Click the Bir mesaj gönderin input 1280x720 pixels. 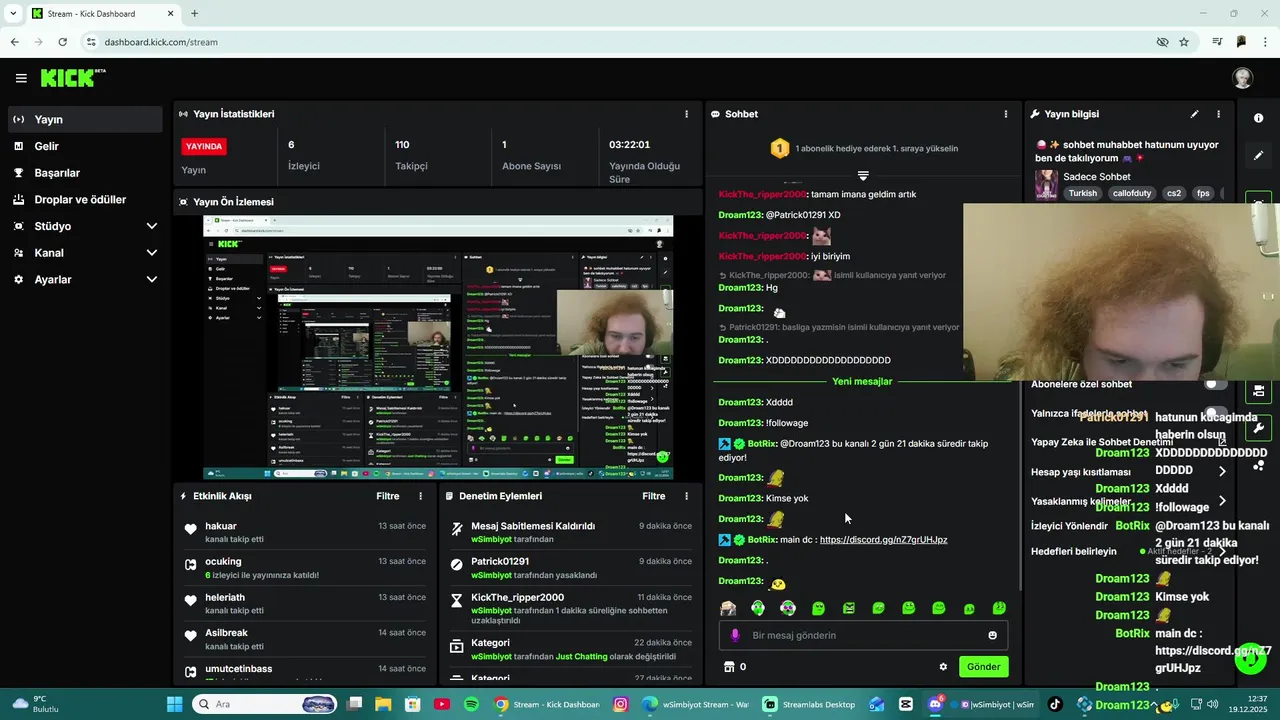pyautogui.click(x=863, y=635)
